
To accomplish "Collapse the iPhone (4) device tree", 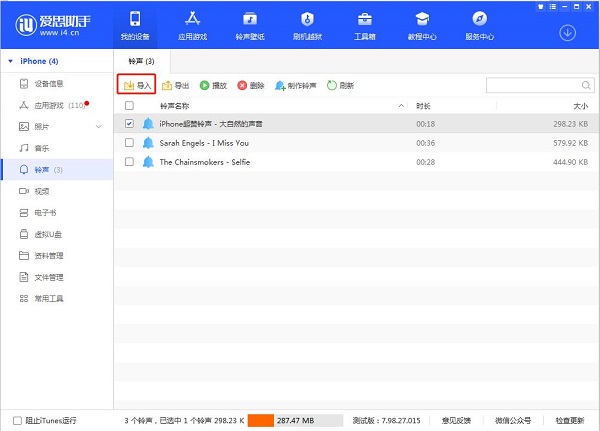I will pyautogui.click(x=10, y=61).
